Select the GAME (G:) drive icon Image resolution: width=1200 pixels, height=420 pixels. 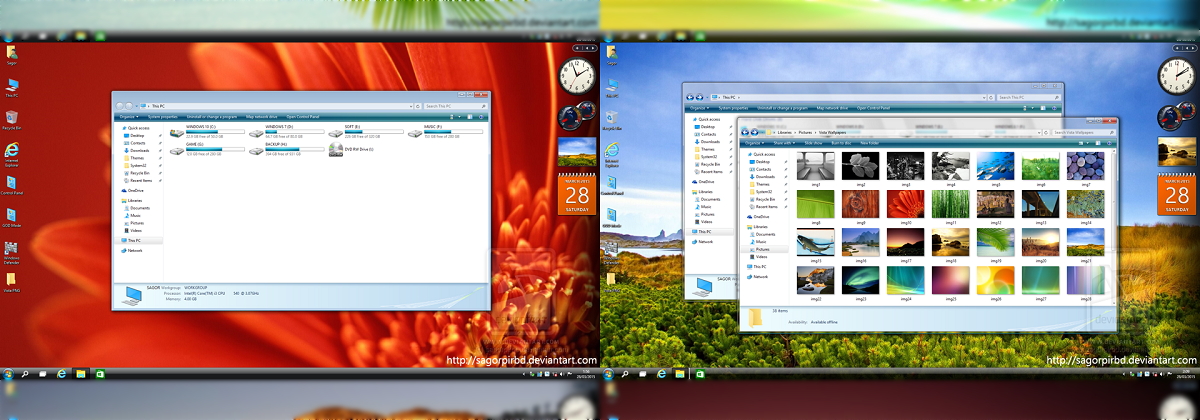(176, 150)
